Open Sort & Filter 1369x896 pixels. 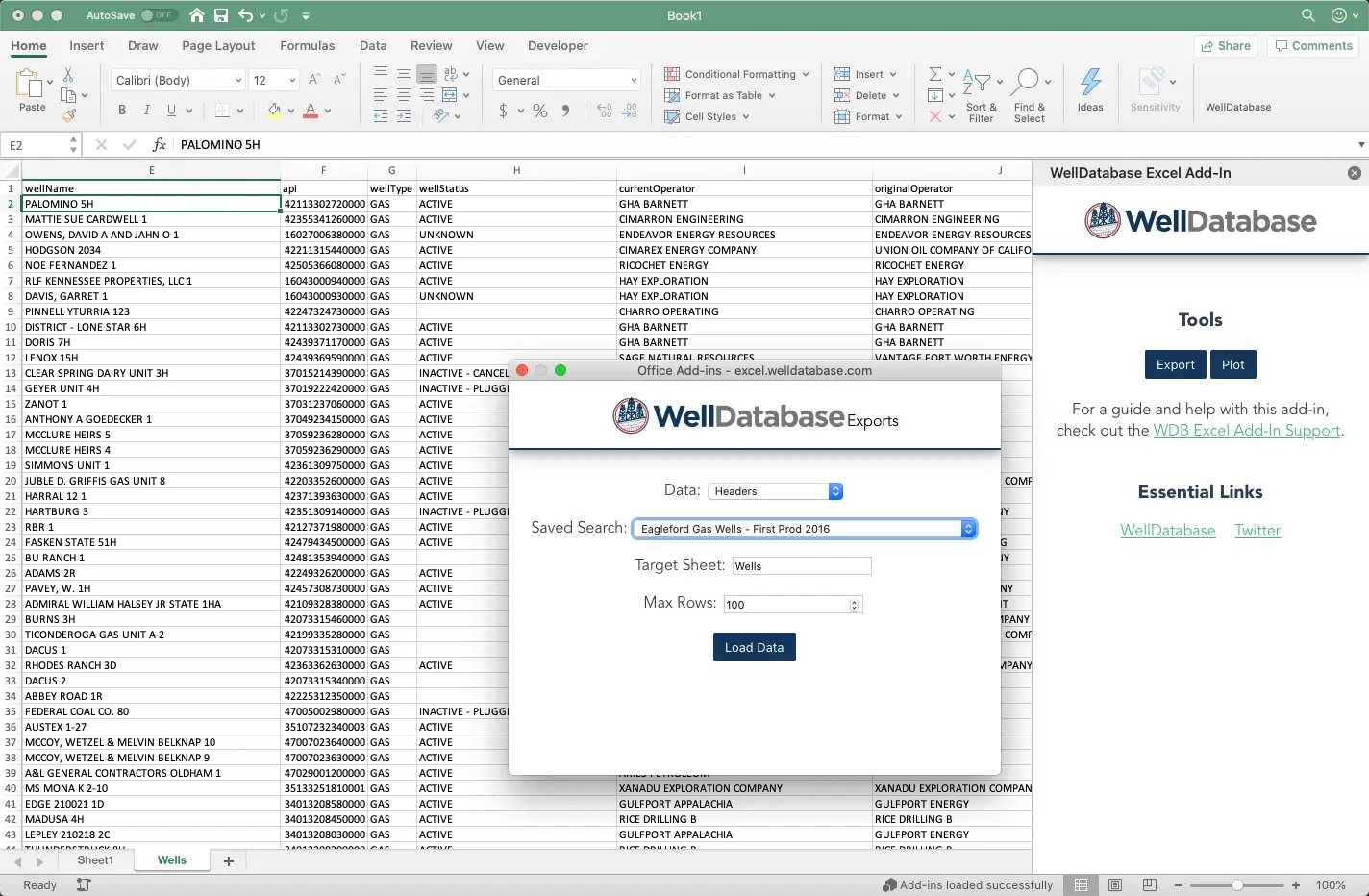click(x=981, y=96)
